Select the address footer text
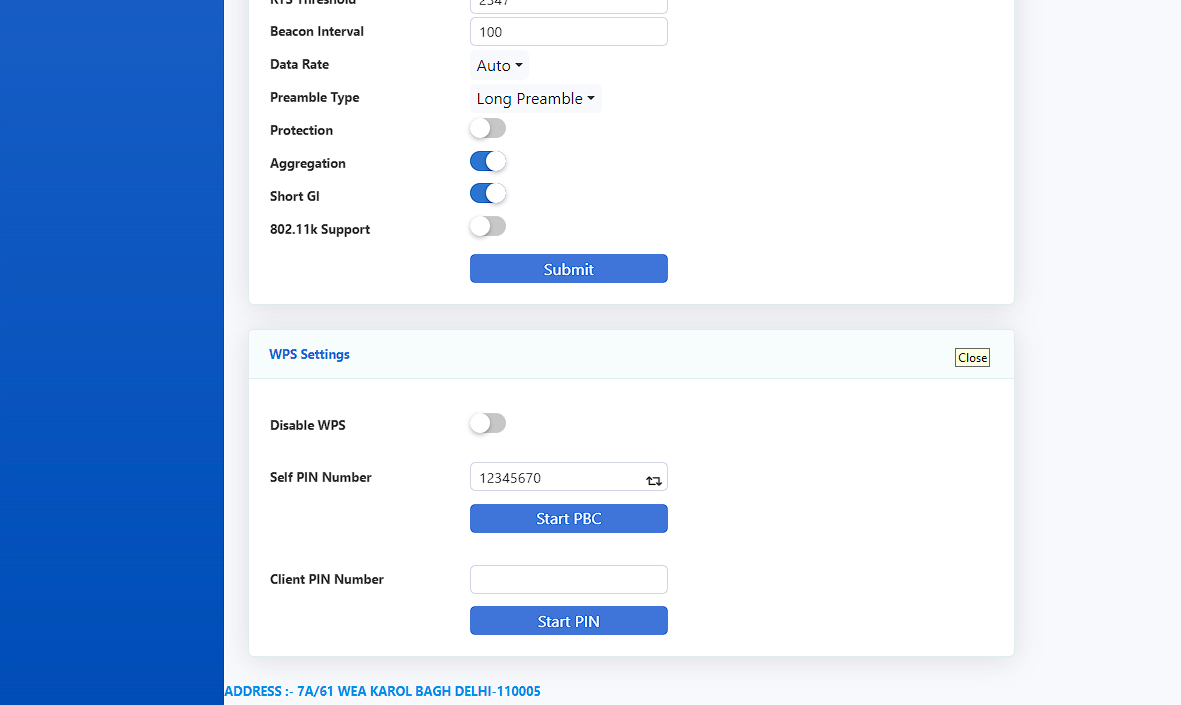The height and width of the screenshot is (705, 1181). (383, 691)
